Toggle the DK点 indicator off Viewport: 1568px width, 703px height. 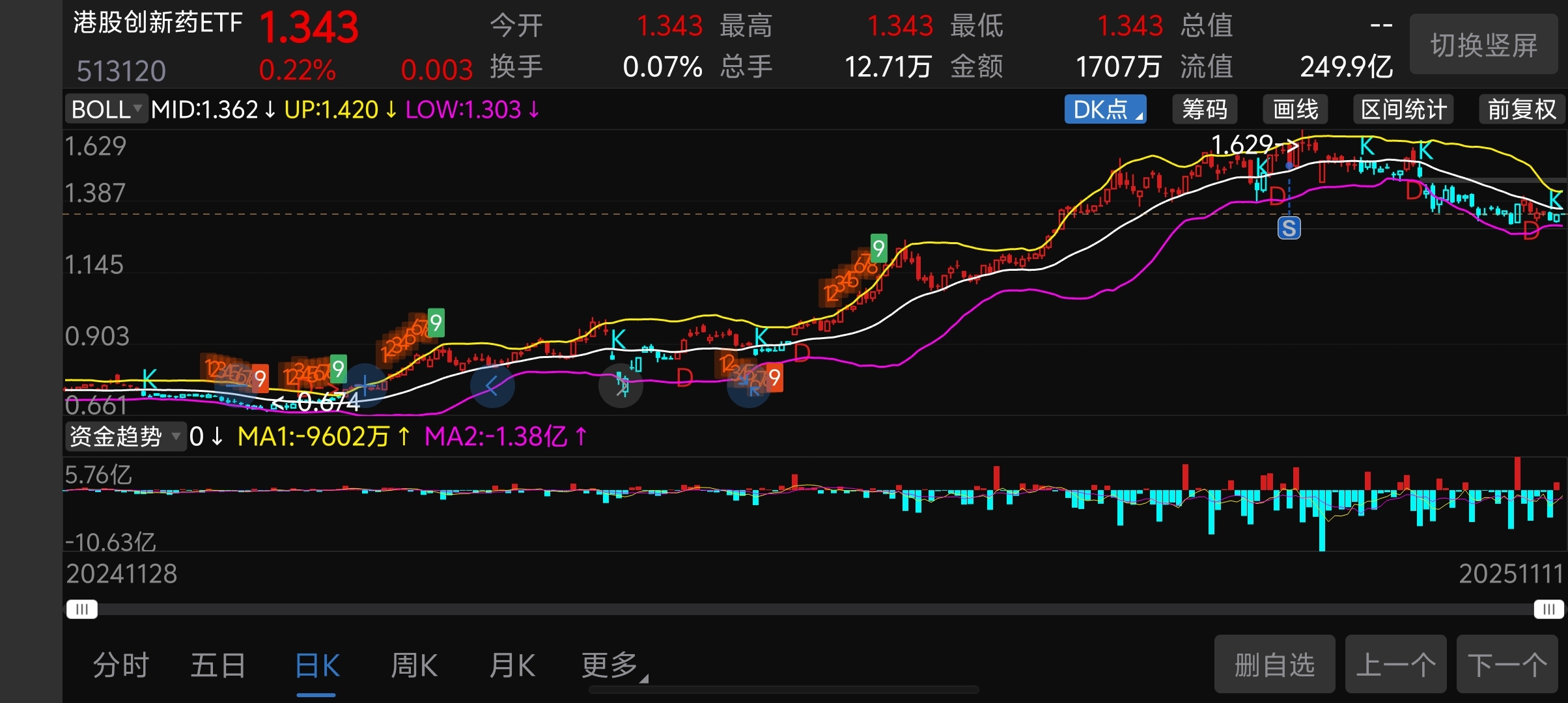pos(1105,109)
